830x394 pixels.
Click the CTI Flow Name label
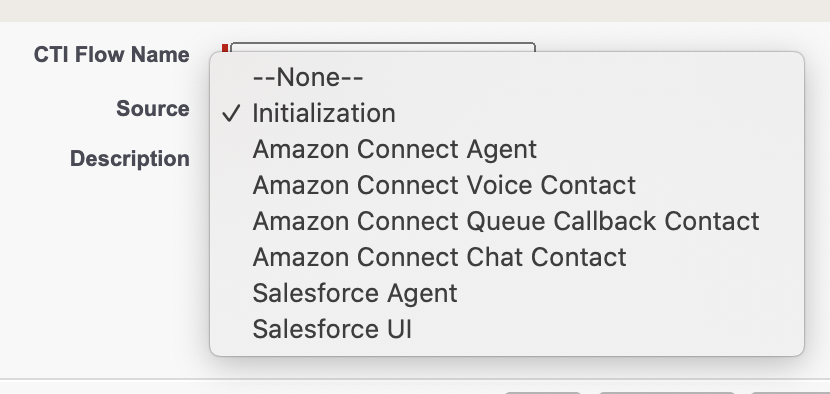[x=112, y=55]
